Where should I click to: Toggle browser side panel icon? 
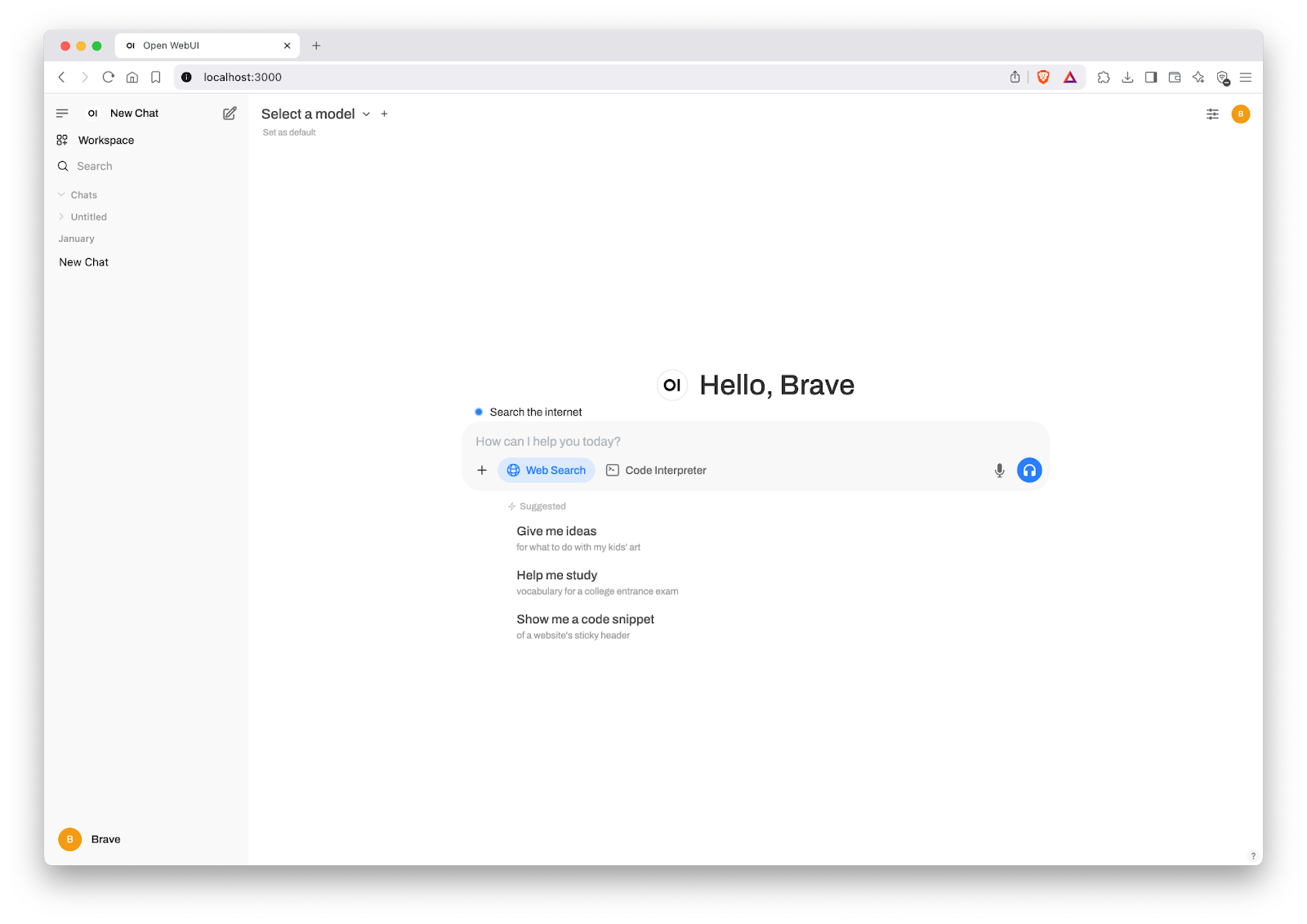1151,77
